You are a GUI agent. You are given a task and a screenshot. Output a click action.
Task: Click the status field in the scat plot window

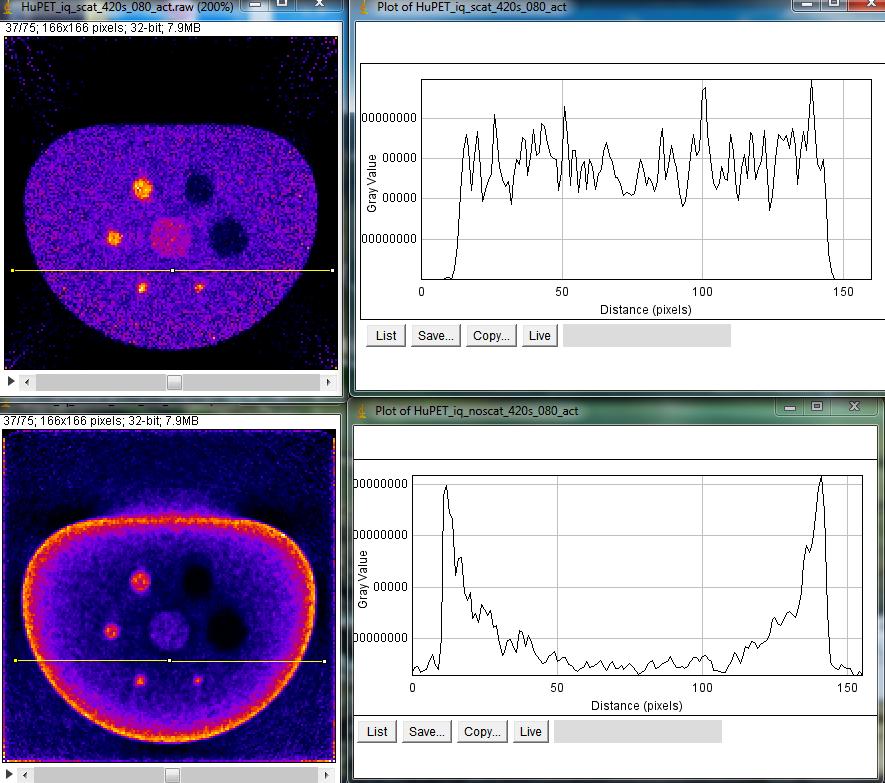pos(647,335)
